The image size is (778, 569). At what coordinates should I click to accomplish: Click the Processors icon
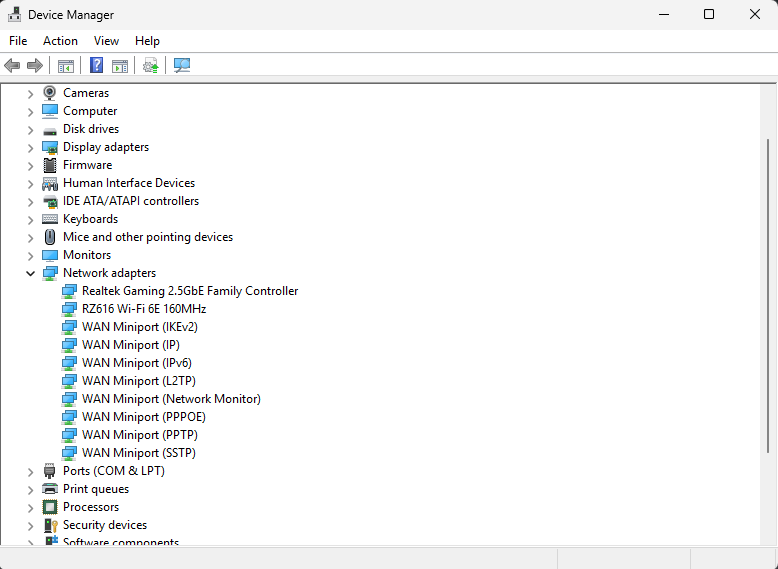50,507
